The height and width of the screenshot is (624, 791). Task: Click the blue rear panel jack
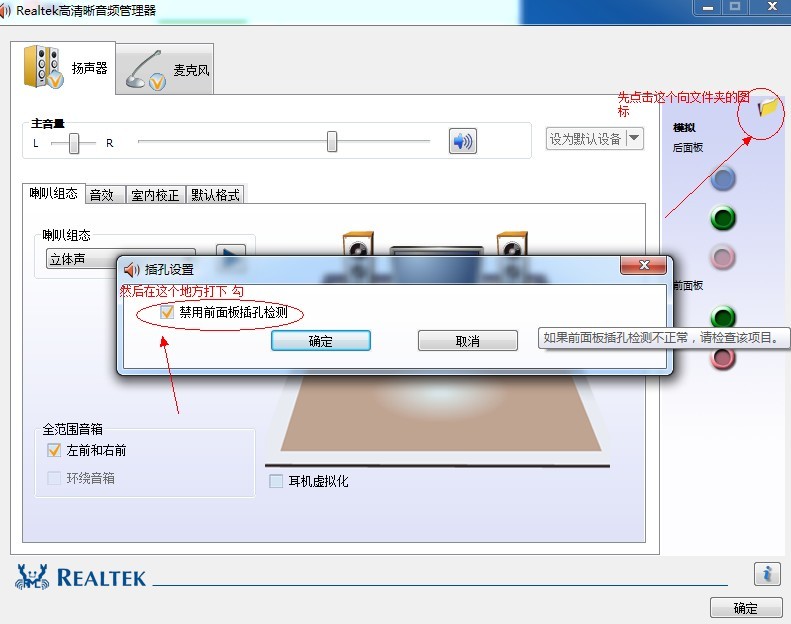(723, 179)
